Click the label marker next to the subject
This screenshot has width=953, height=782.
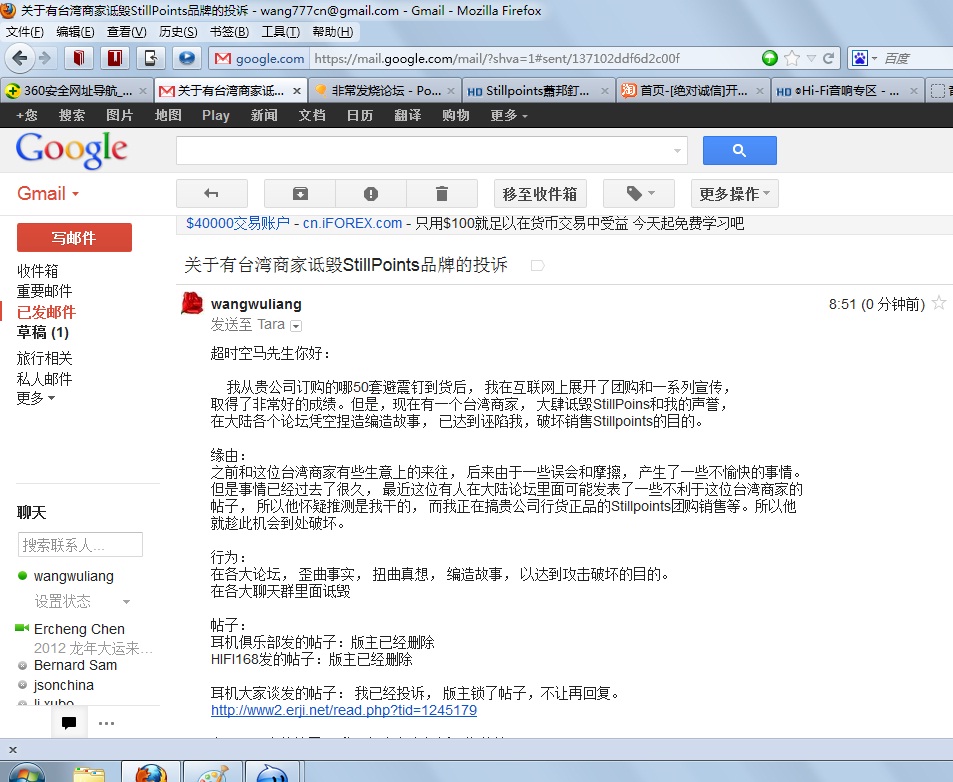(538, 266)
